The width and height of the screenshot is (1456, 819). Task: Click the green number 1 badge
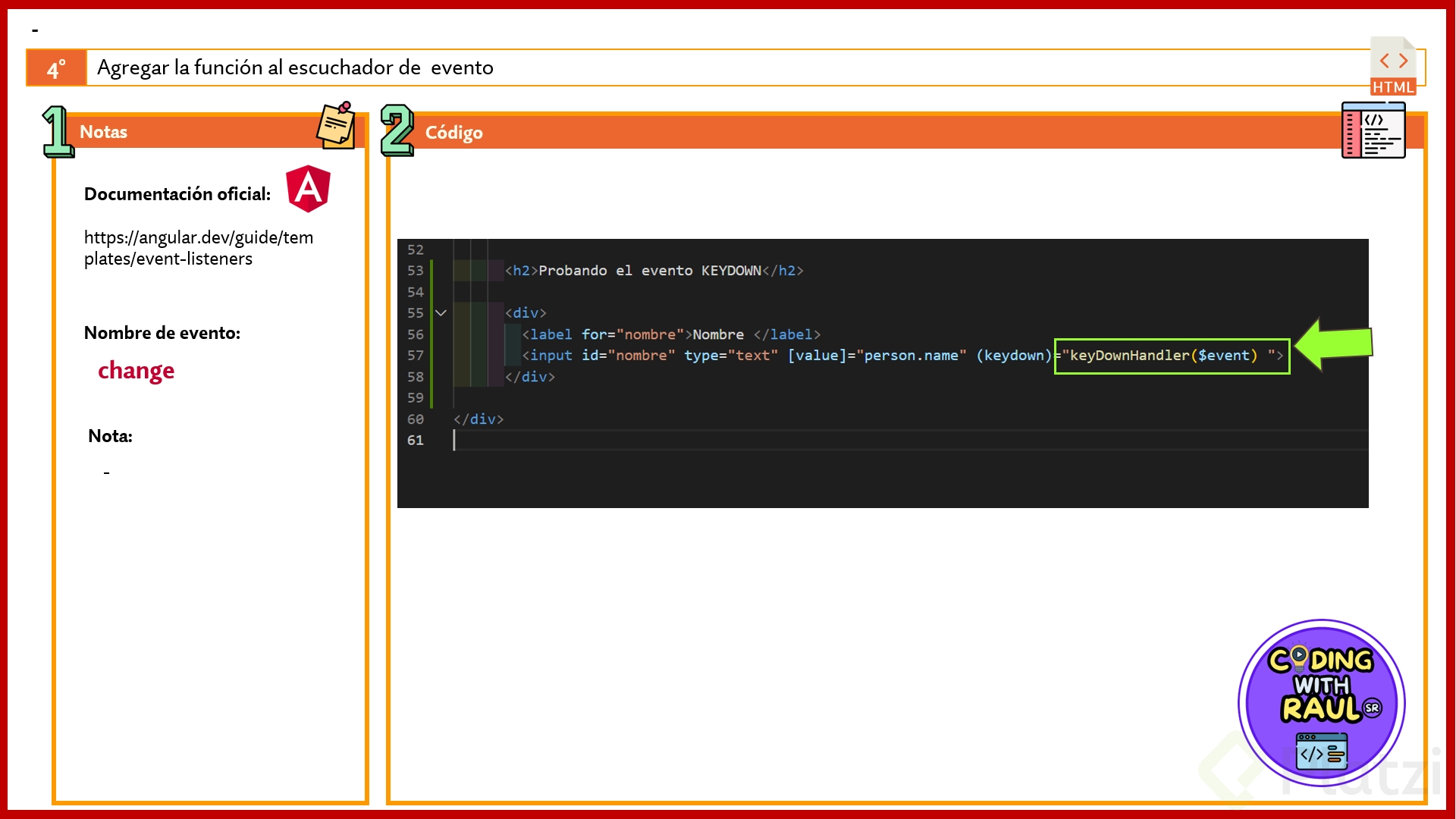[x=58, y=131]
